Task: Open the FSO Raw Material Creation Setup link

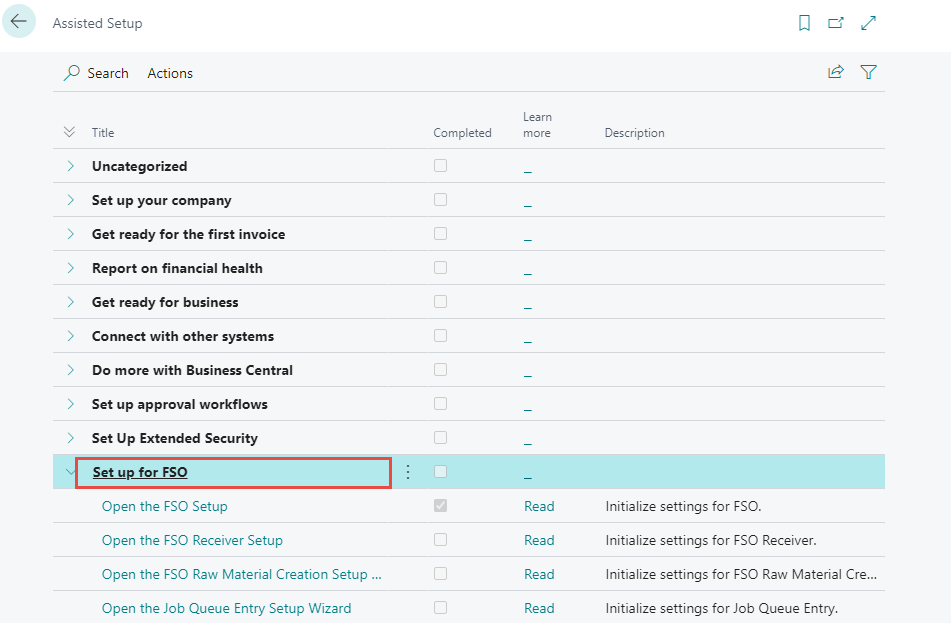Action: coord(241,574)
